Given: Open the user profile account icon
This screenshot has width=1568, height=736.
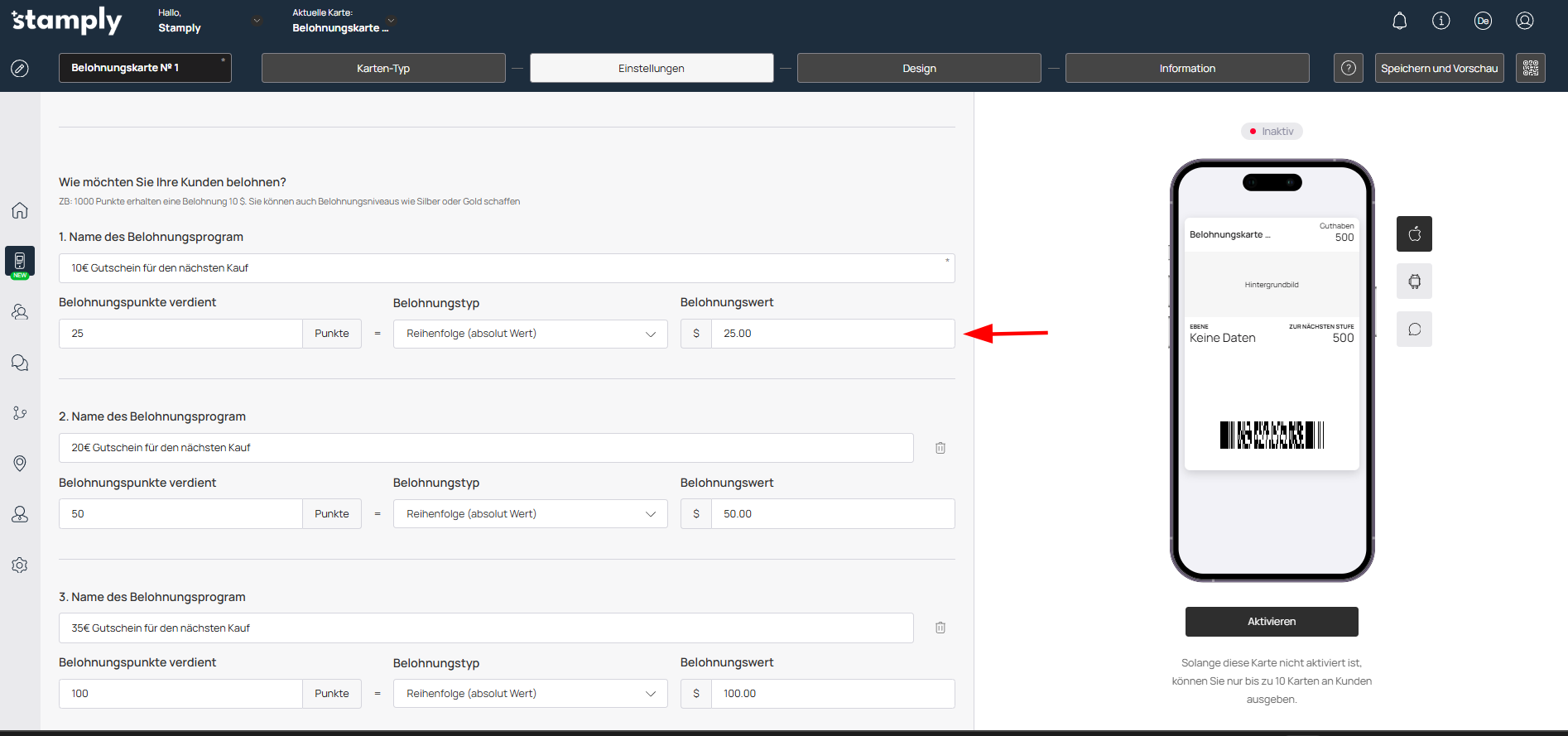Looking at the screenshot, I should 1524,22.
